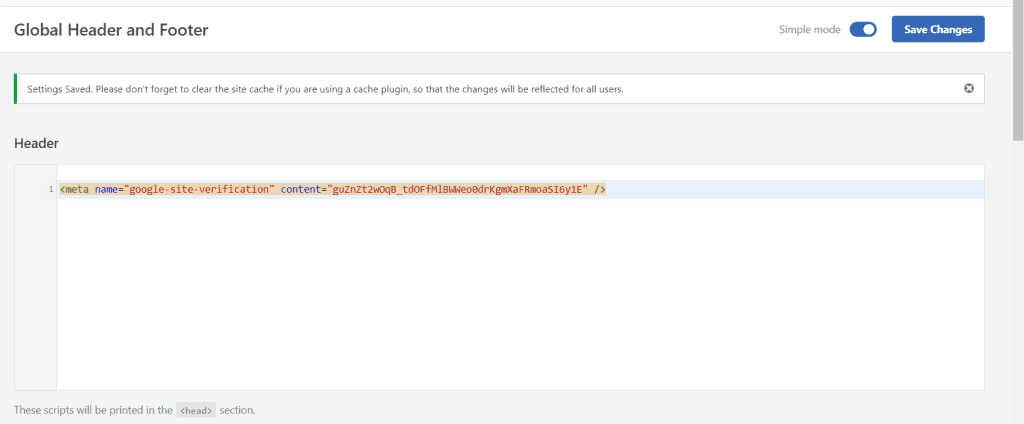Place cursor in the google-site-verification value
Viewport: 1024px width, 424px height.
(x=199, y=190)
